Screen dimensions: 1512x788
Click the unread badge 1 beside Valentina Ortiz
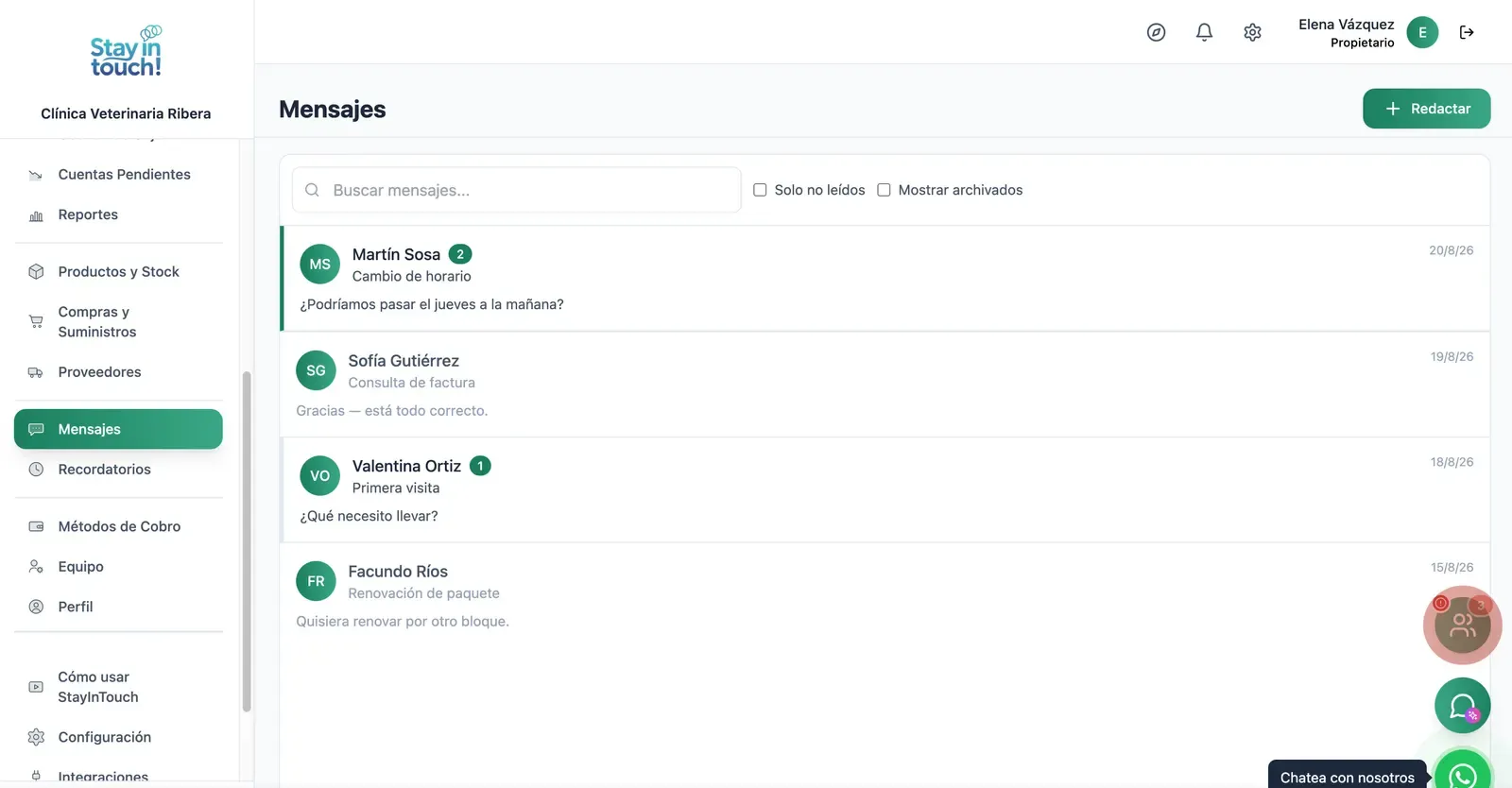480,466
